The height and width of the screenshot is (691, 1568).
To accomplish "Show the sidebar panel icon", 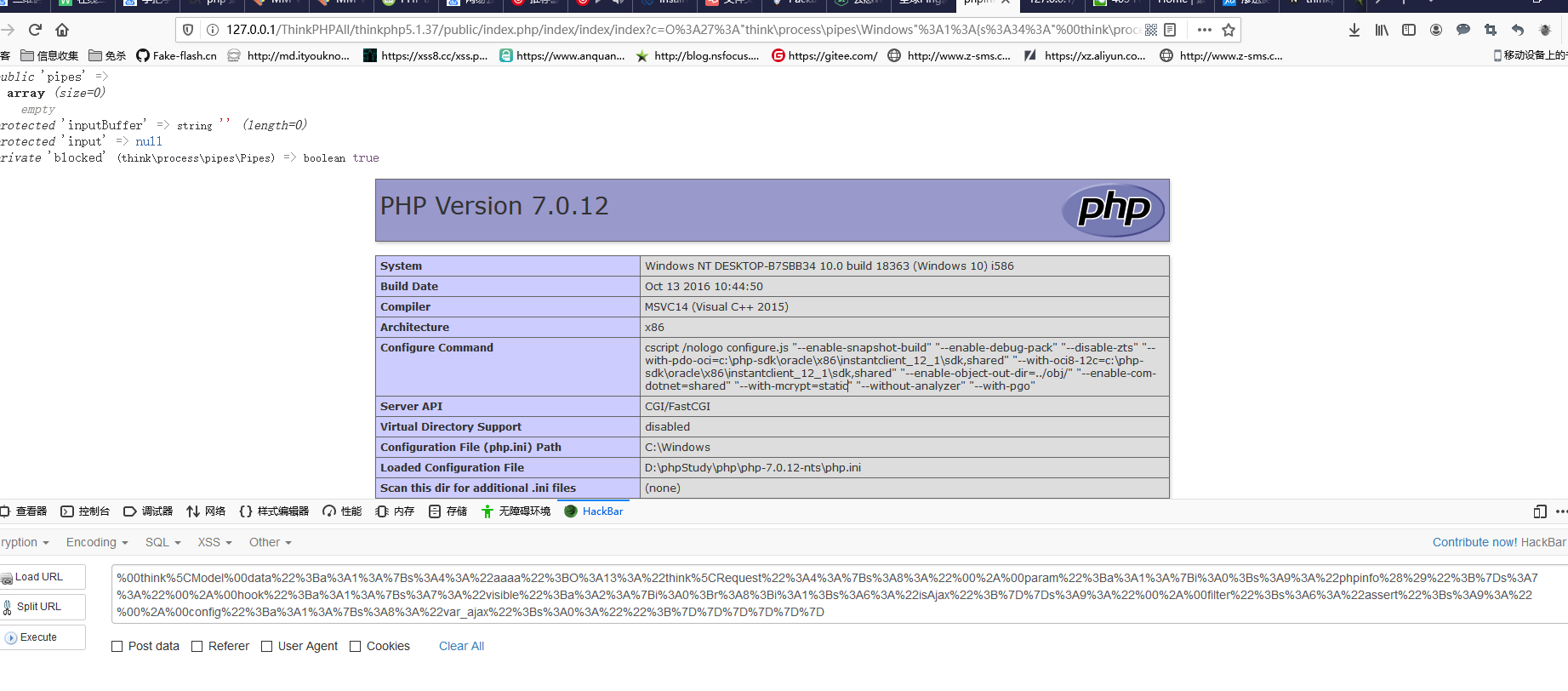I will click(1409, 30).
